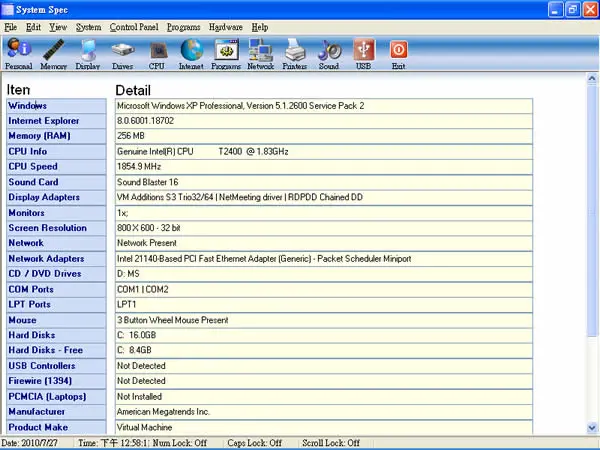Open the View menu
The height and width of the screenshot is (450, 600).
[x=58, y=27]
